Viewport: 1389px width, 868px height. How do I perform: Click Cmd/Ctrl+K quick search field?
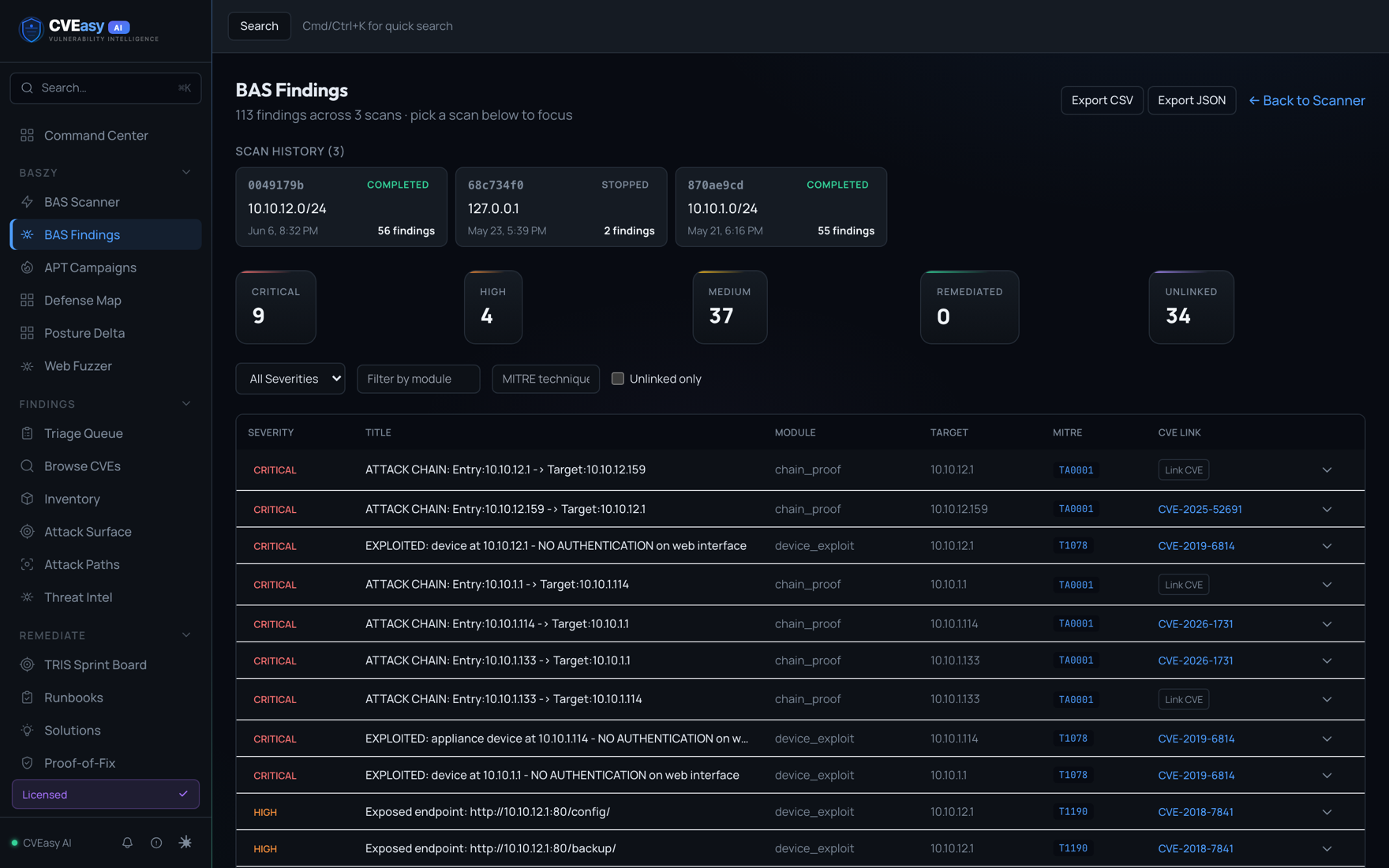coord(377,26)
